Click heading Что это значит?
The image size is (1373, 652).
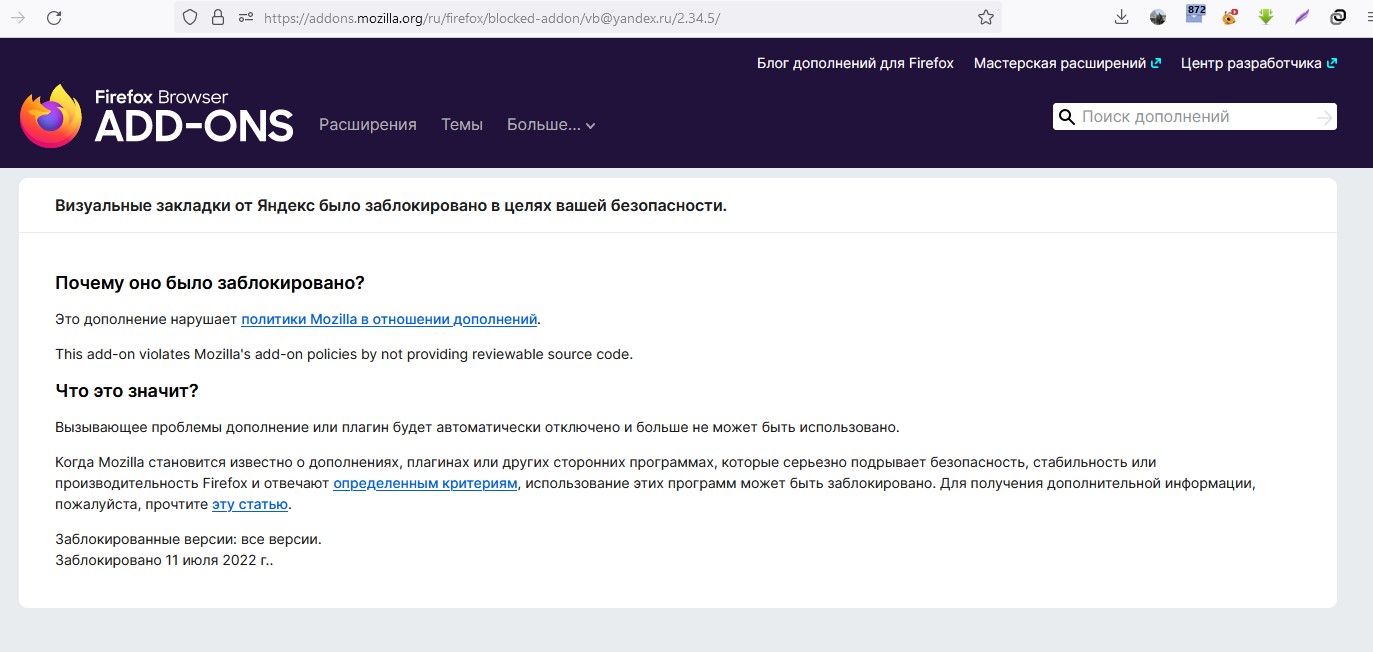click(127, 391)
